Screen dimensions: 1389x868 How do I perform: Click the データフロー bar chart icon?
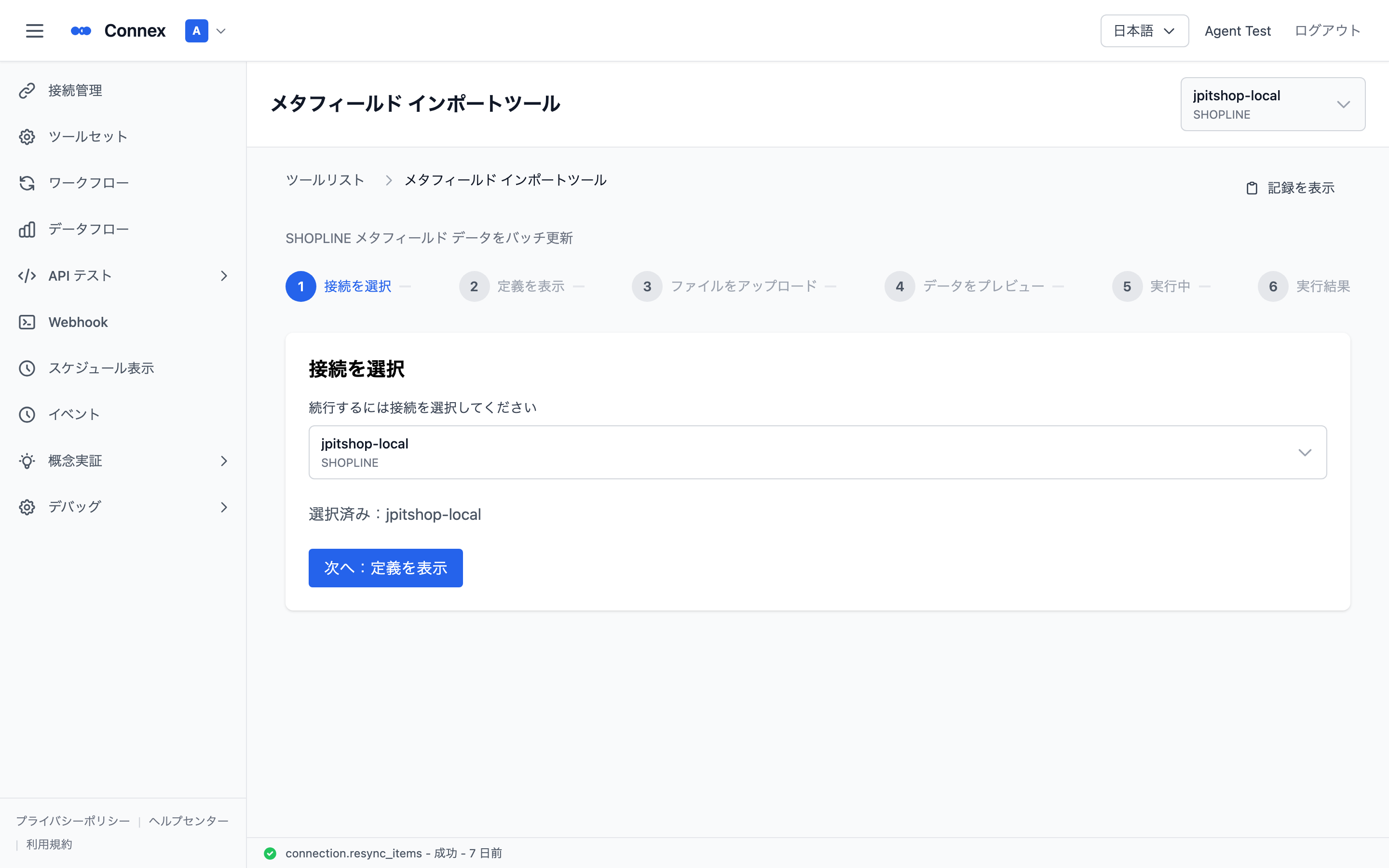(x=27, y=230)
